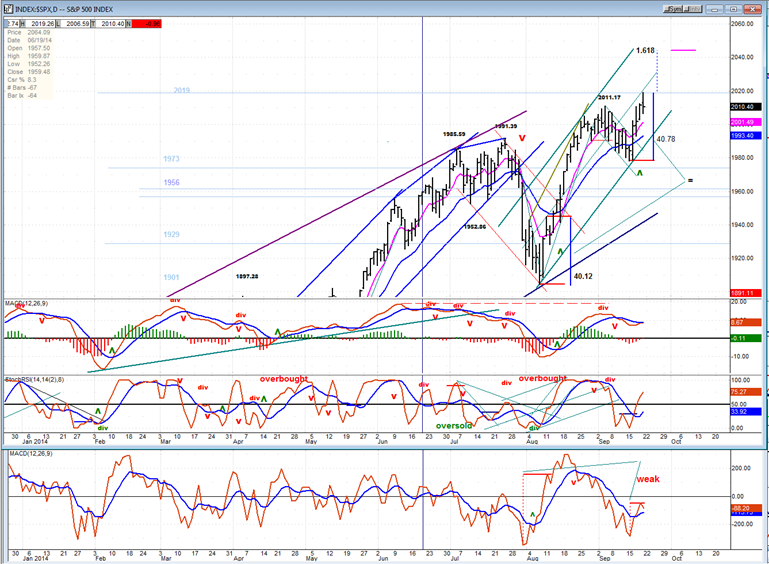The width and height of the screenshot is (769, 564).
Task: Click the magenta 2001.49 moving average tag
Action: pos(745,122)
